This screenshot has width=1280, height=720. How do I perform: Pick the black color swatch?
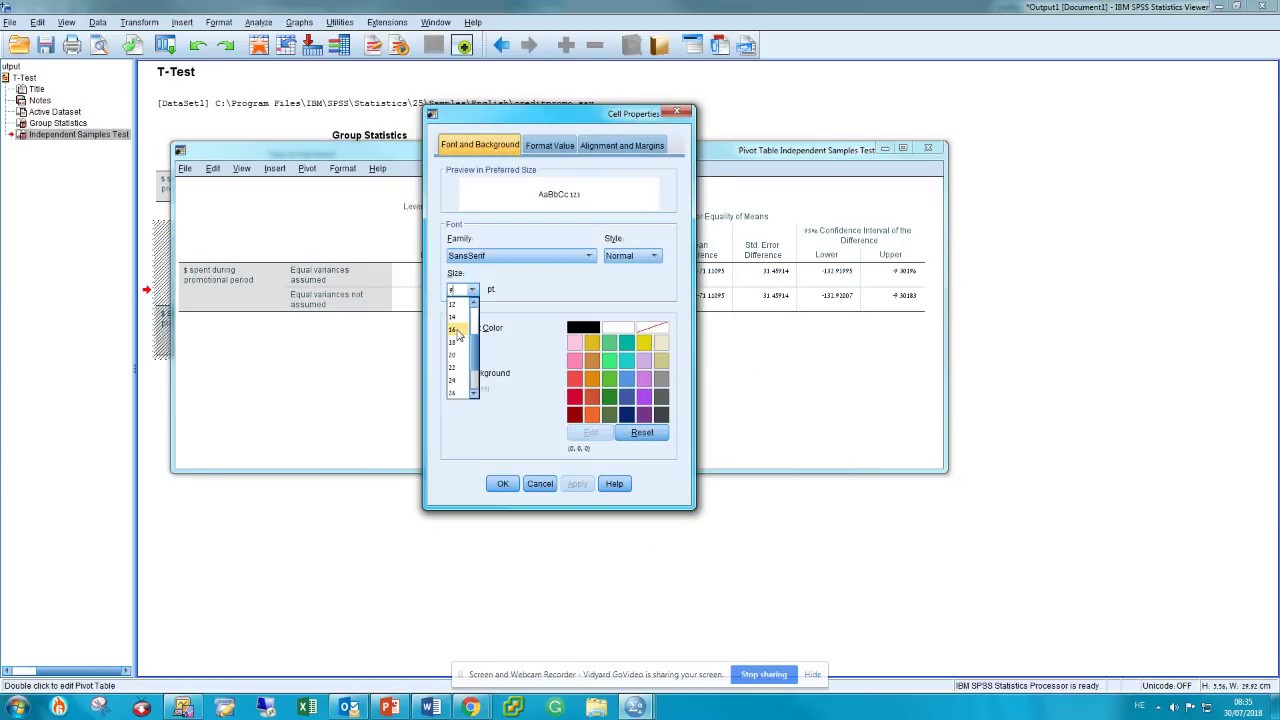coord(583,327)
